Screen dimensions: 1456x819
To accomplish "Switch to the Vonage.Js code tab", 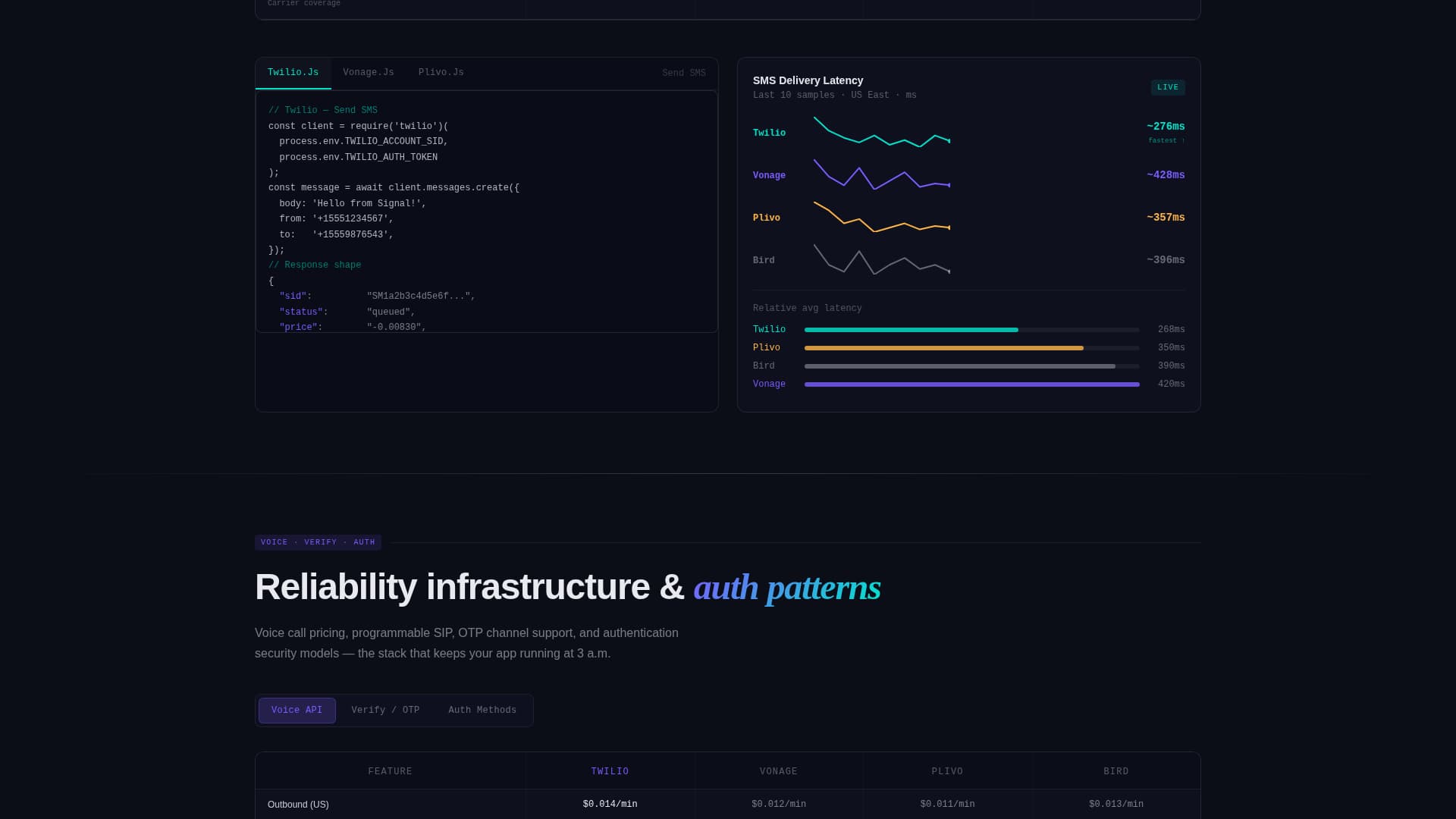I will click(x=369, y=72).
